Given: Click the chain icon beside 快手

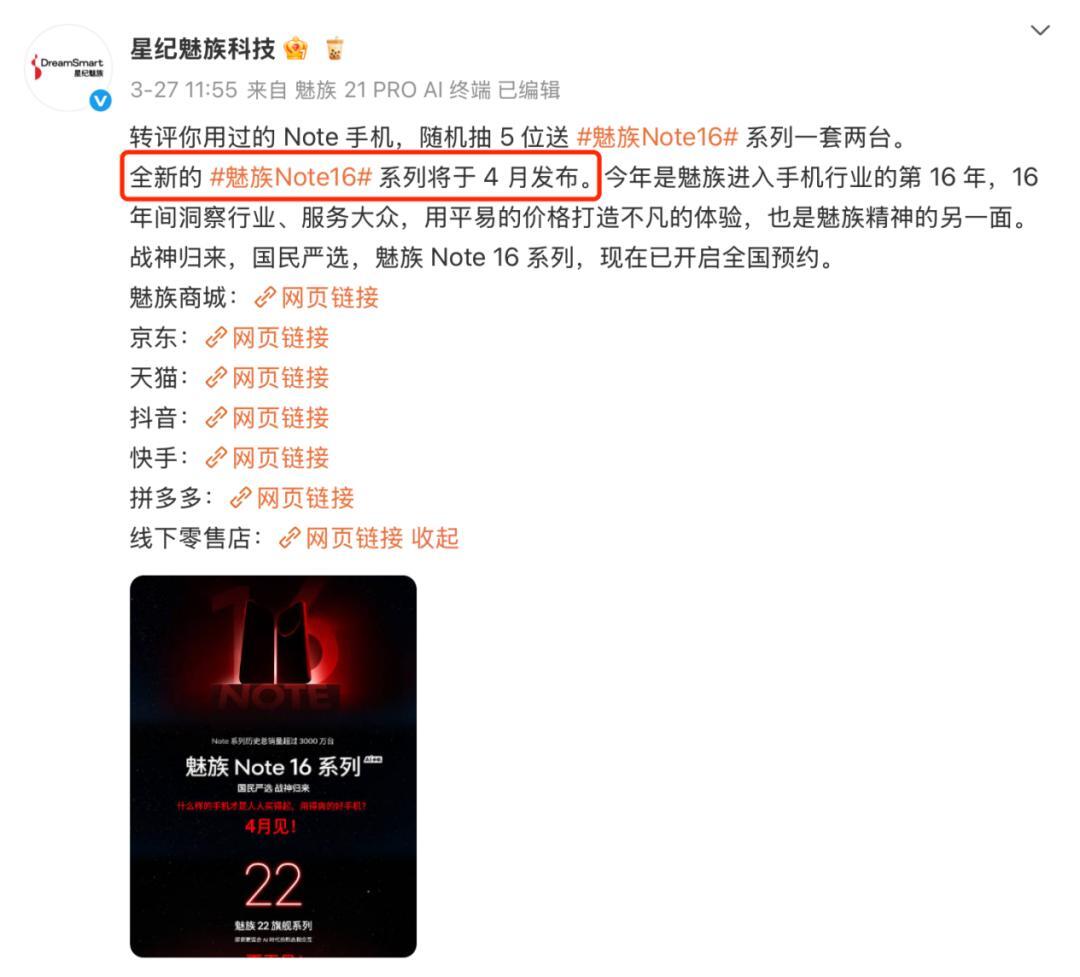Looking at the screenshot, I should [x=216, y=457].
